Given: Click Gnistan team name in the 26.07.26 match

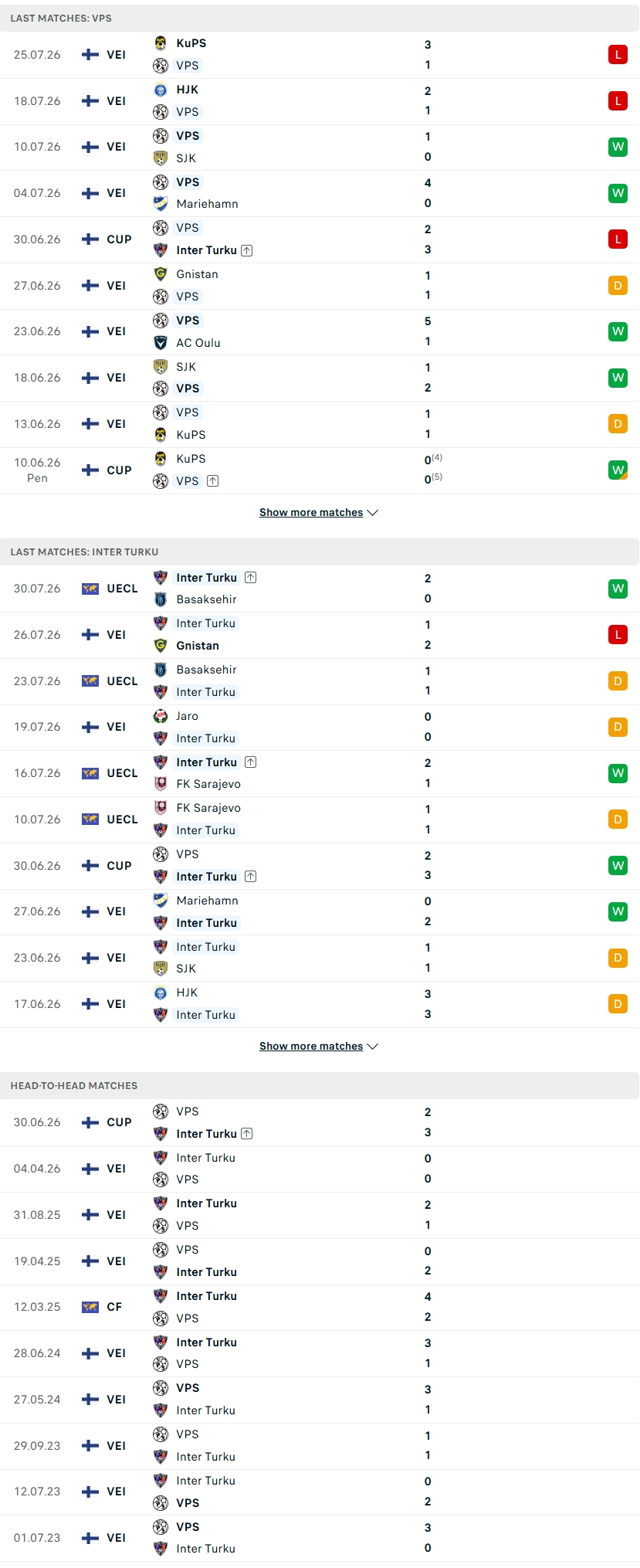Looking at the screenshot, I should pos(198,646).
